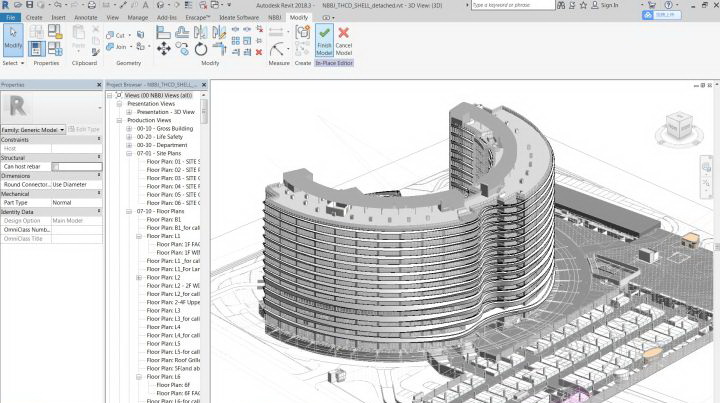Viewport: 720px width, 403px height.
Task: Open the Select dropdown under Modify
Action: coord(16,63)
